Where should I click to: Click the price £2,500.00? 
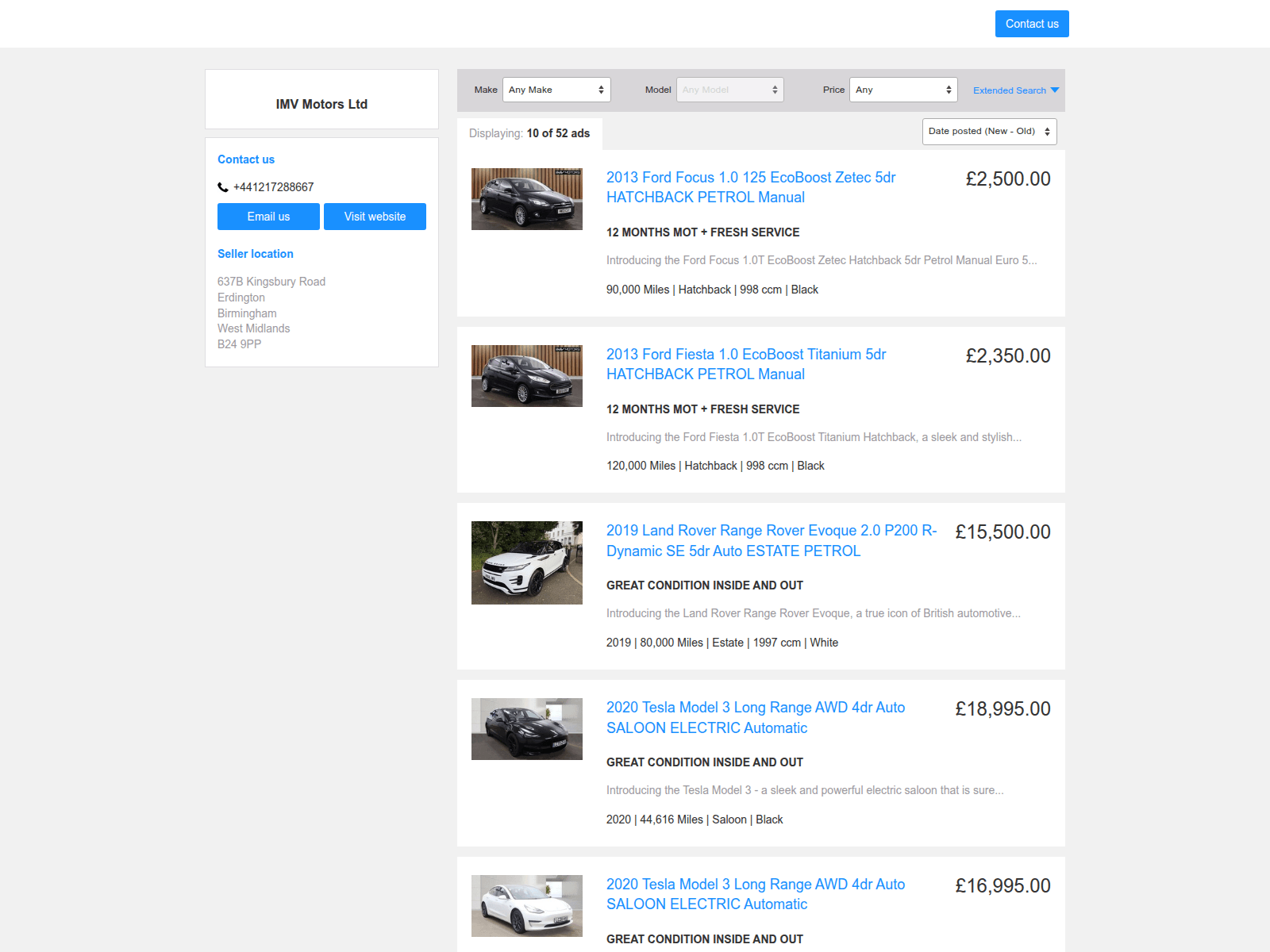(x=1008, y=179)
